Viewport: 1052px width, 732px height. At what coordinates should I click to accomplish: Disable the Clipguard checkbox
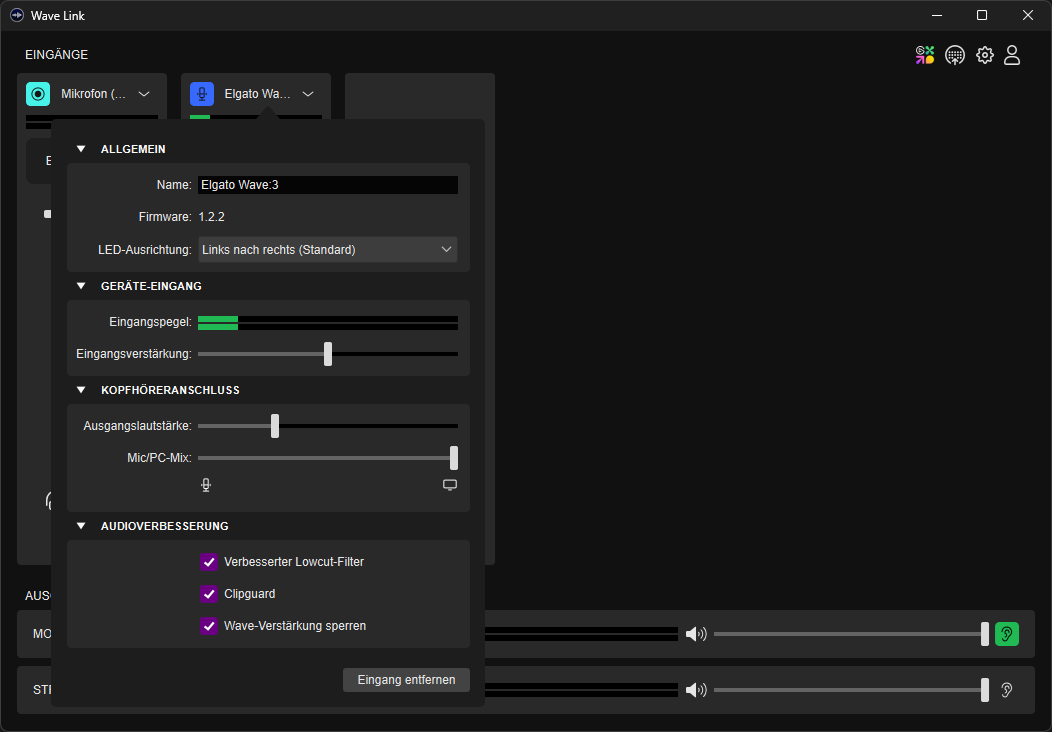209,594
